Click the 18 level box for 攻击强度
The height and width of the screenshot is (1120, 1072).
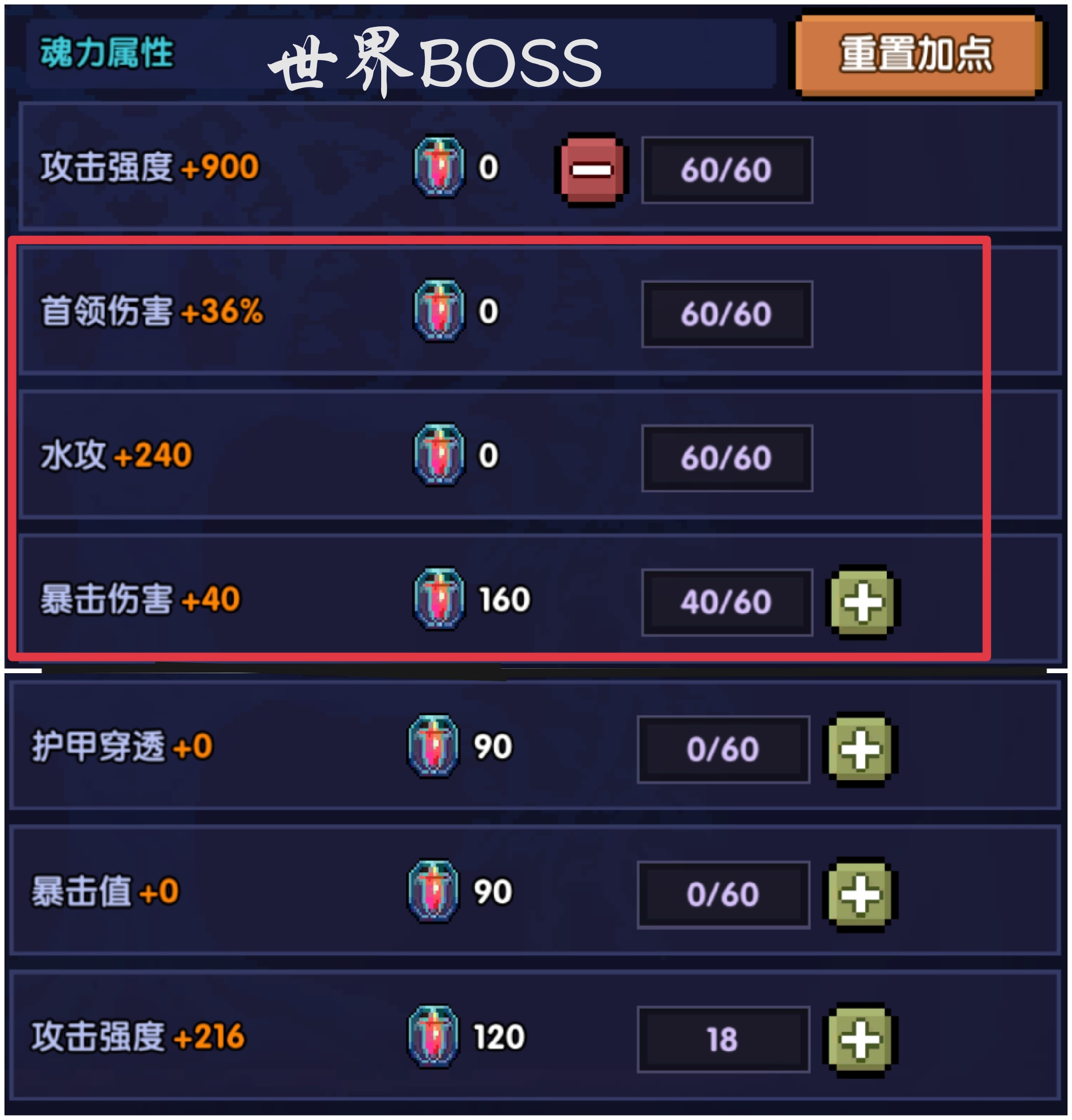(x=723, y=1039)
